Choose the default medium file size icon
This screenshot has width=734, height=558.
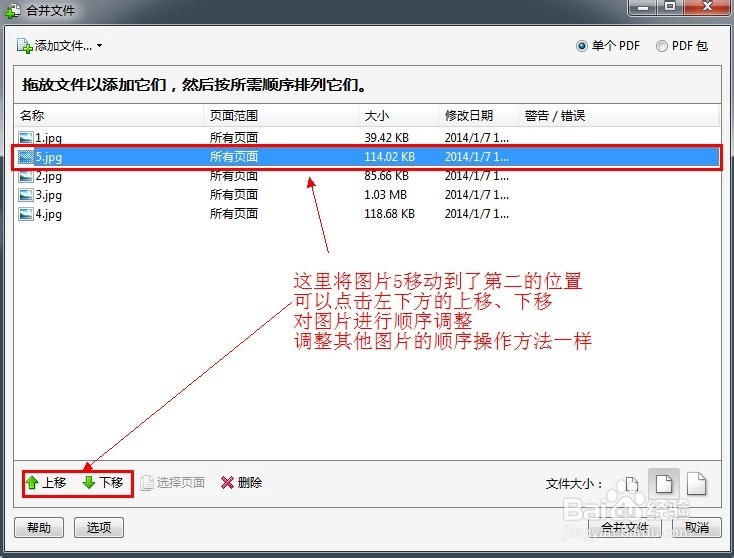click(x=664, y=484)
